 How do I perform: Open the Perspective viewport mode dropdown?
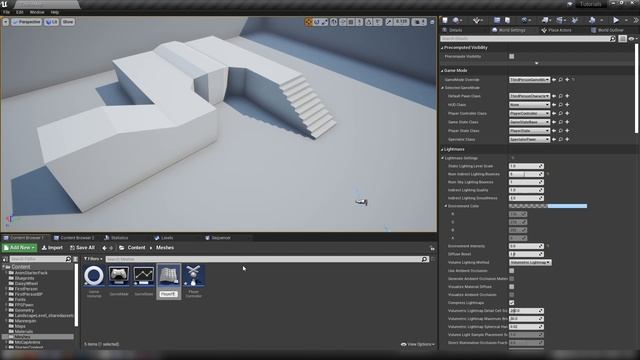pos(26,22)
